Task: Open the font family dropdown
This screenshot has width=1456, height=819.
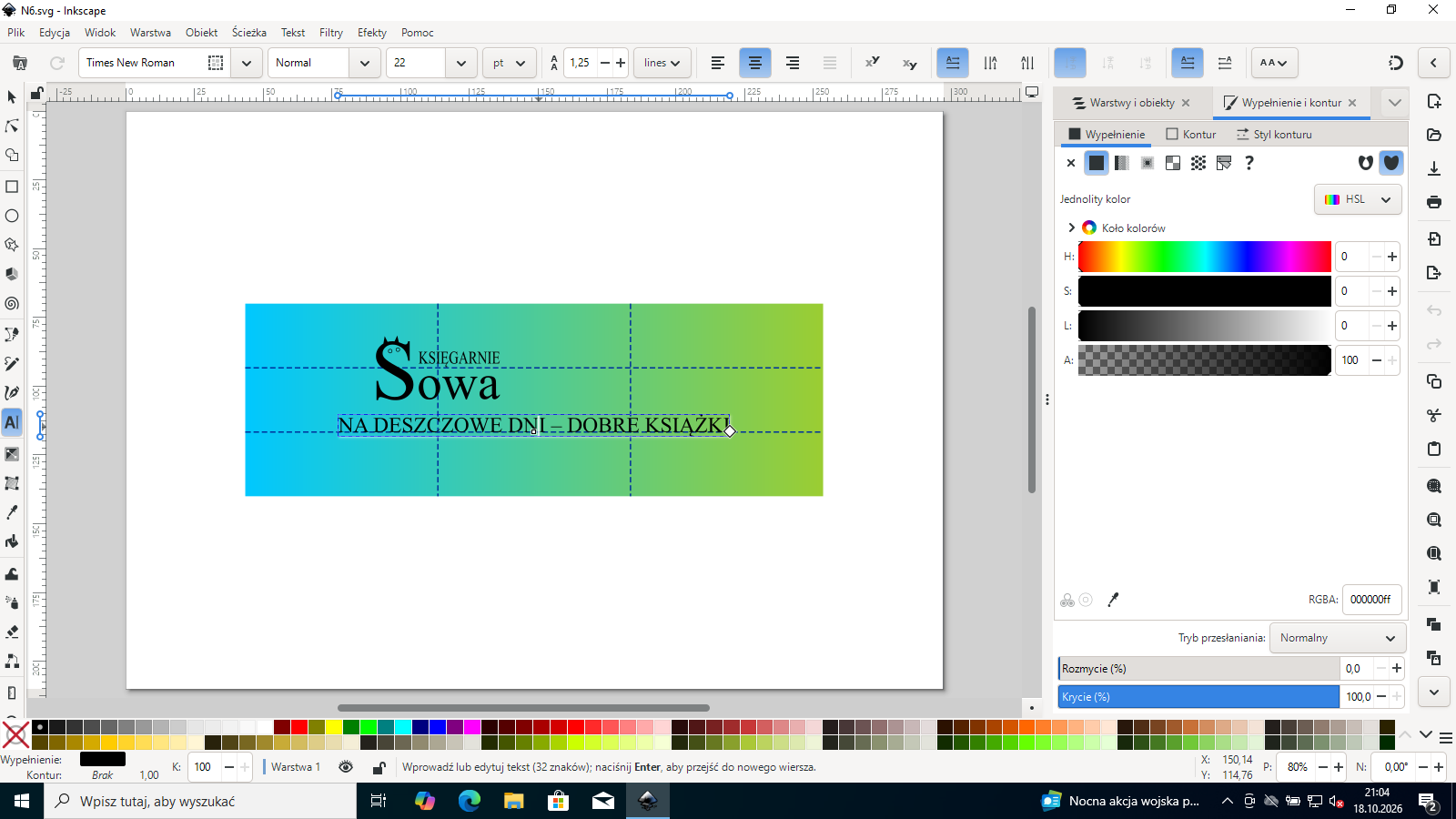Action: [x=246, y=63]
